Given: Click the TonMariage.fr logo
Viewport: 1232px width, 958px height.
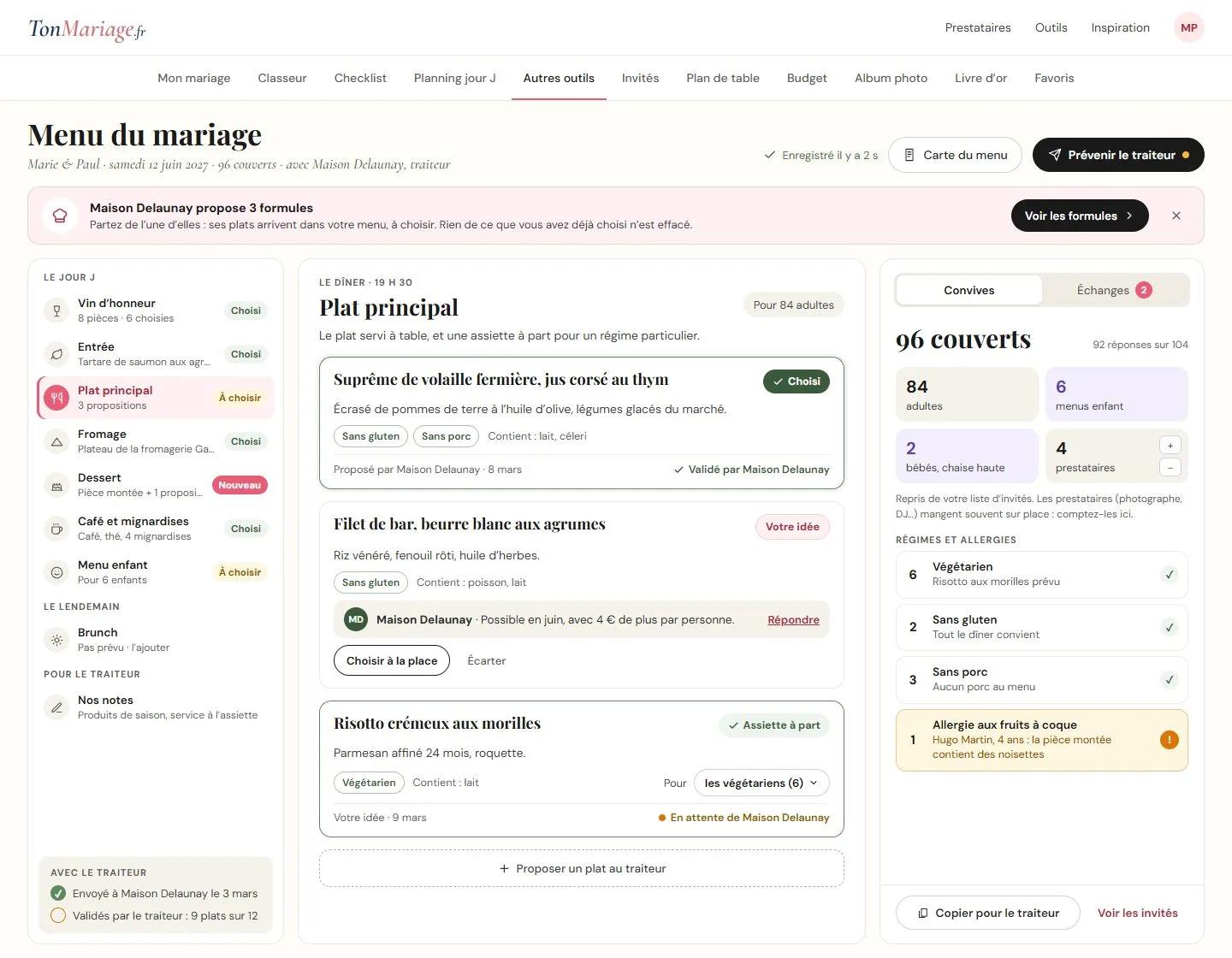Looking at the screenshot, I should point(87,29).
